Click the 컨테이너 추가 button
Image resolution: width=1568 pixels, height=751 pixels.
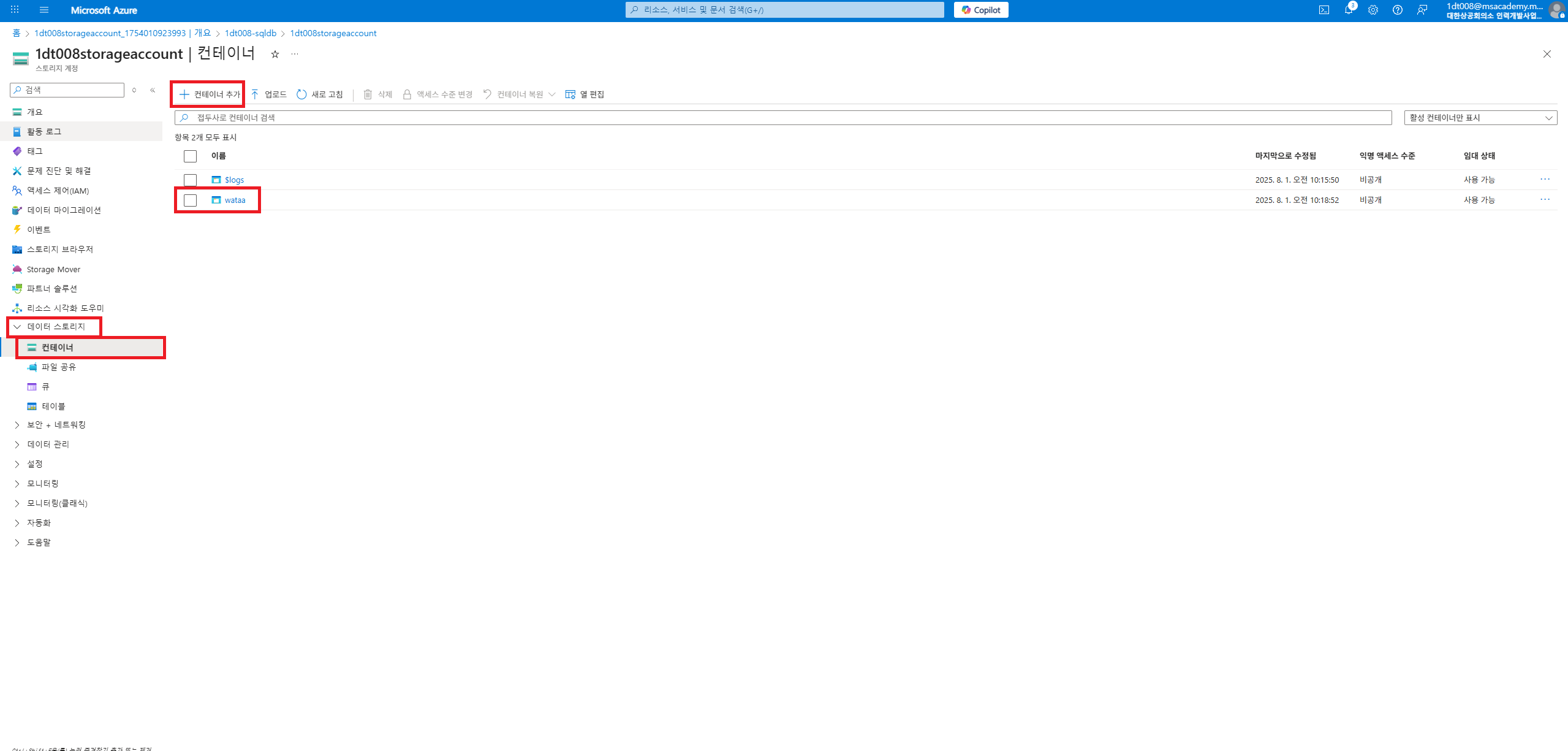[x=209, y=94]
